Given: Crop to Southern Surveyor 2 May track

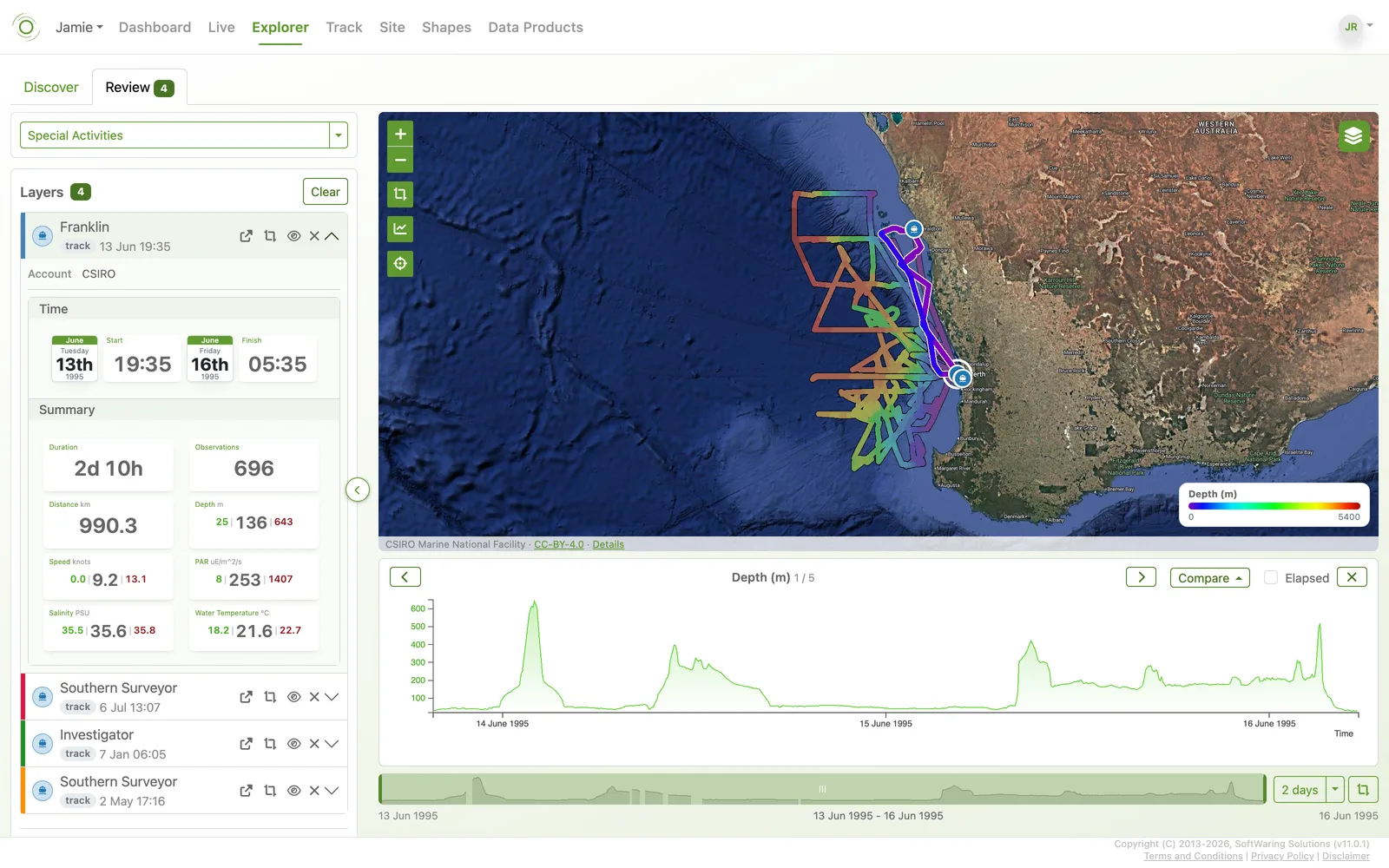Looking at the screenshot, I should tap(270, 791).
